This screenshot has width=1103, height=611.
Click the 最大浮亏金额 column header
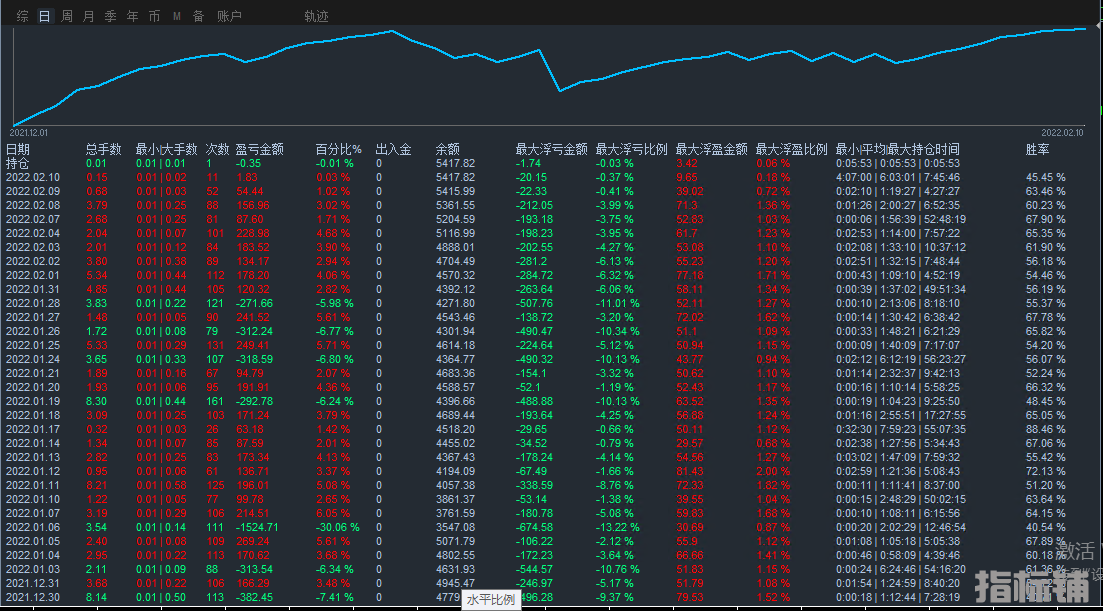coord(551,149)
